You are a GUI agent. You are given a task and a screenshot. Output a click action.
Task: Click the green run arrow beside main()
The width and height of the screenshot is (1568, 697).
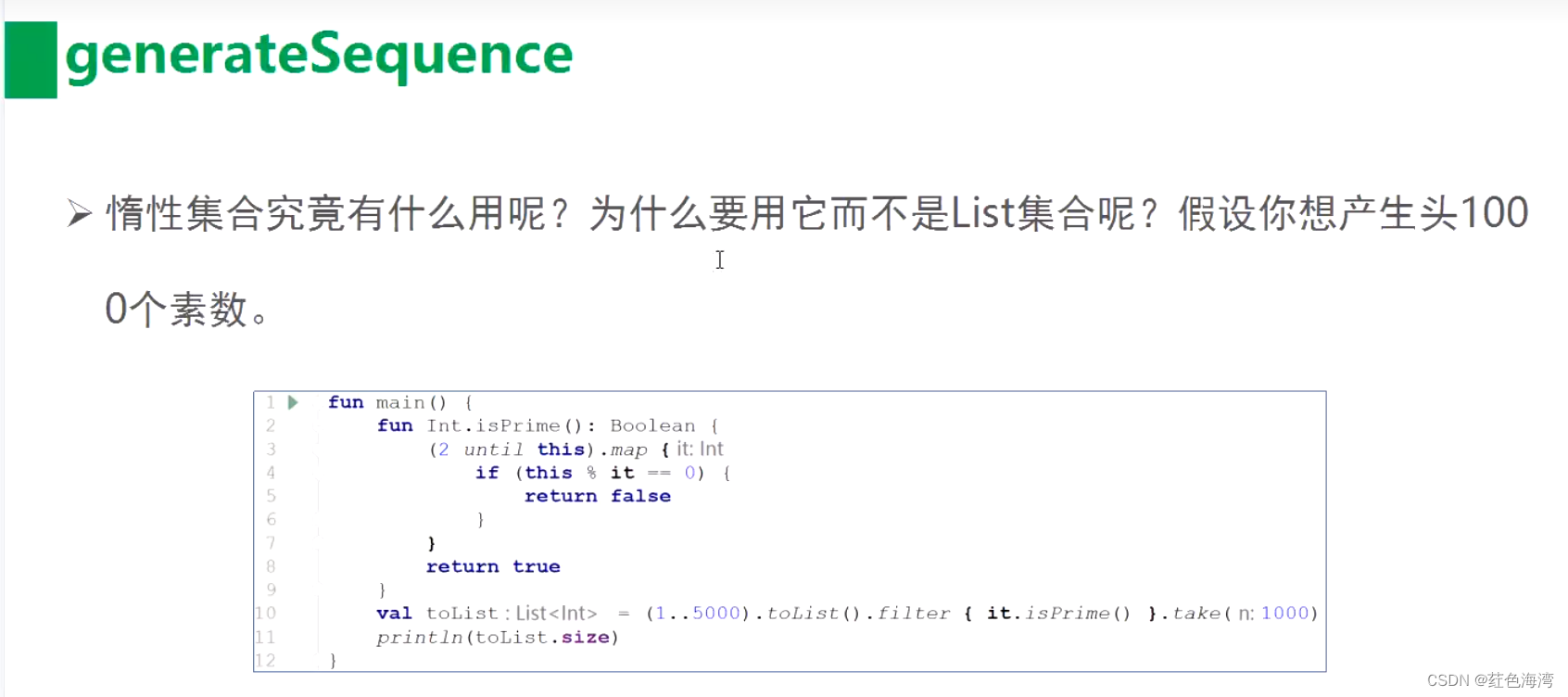[x=293, y=402]
